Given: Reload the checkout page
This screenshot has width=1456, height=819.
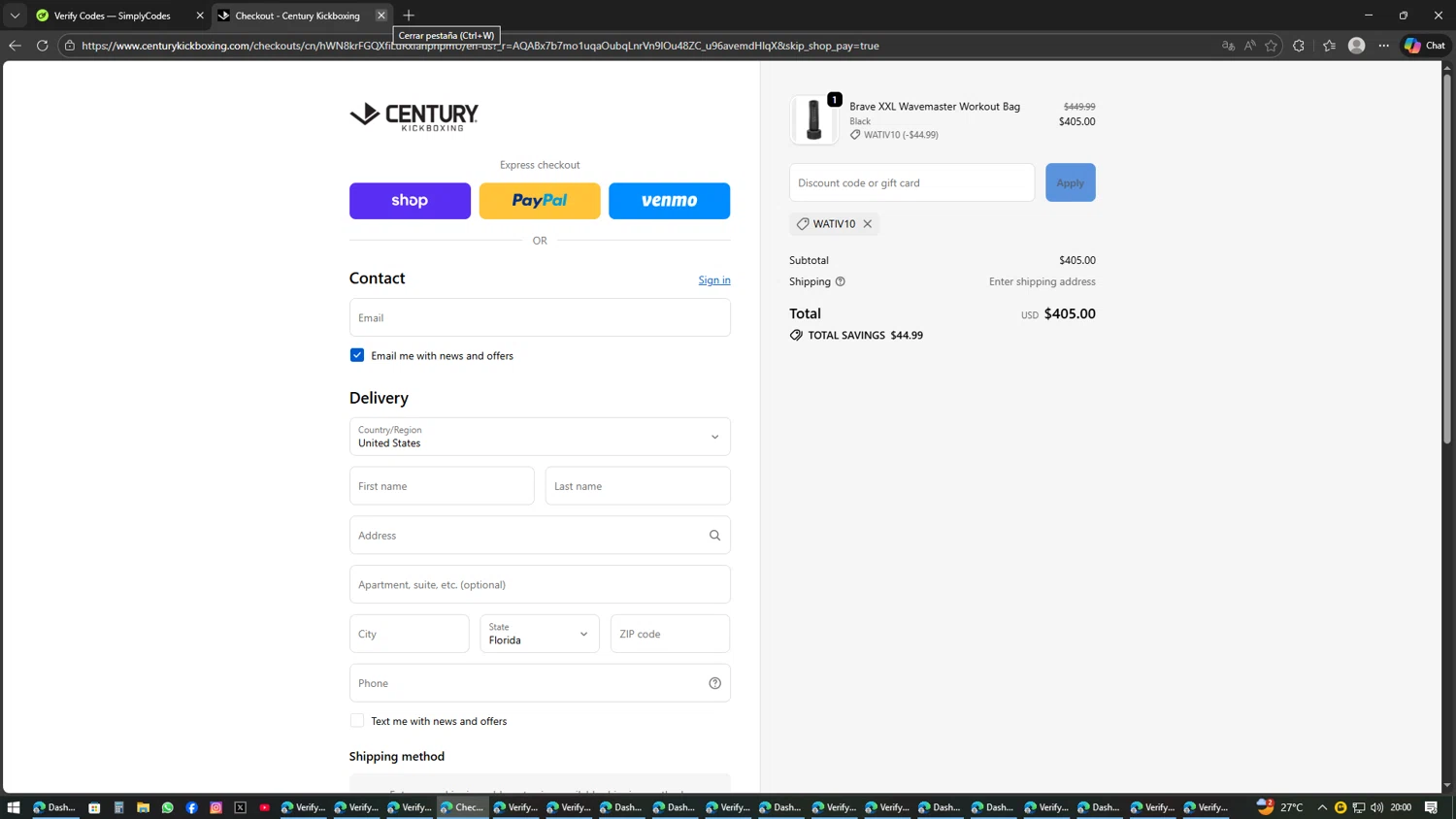Looking at the screenshot, I should (x=43, y=46).
